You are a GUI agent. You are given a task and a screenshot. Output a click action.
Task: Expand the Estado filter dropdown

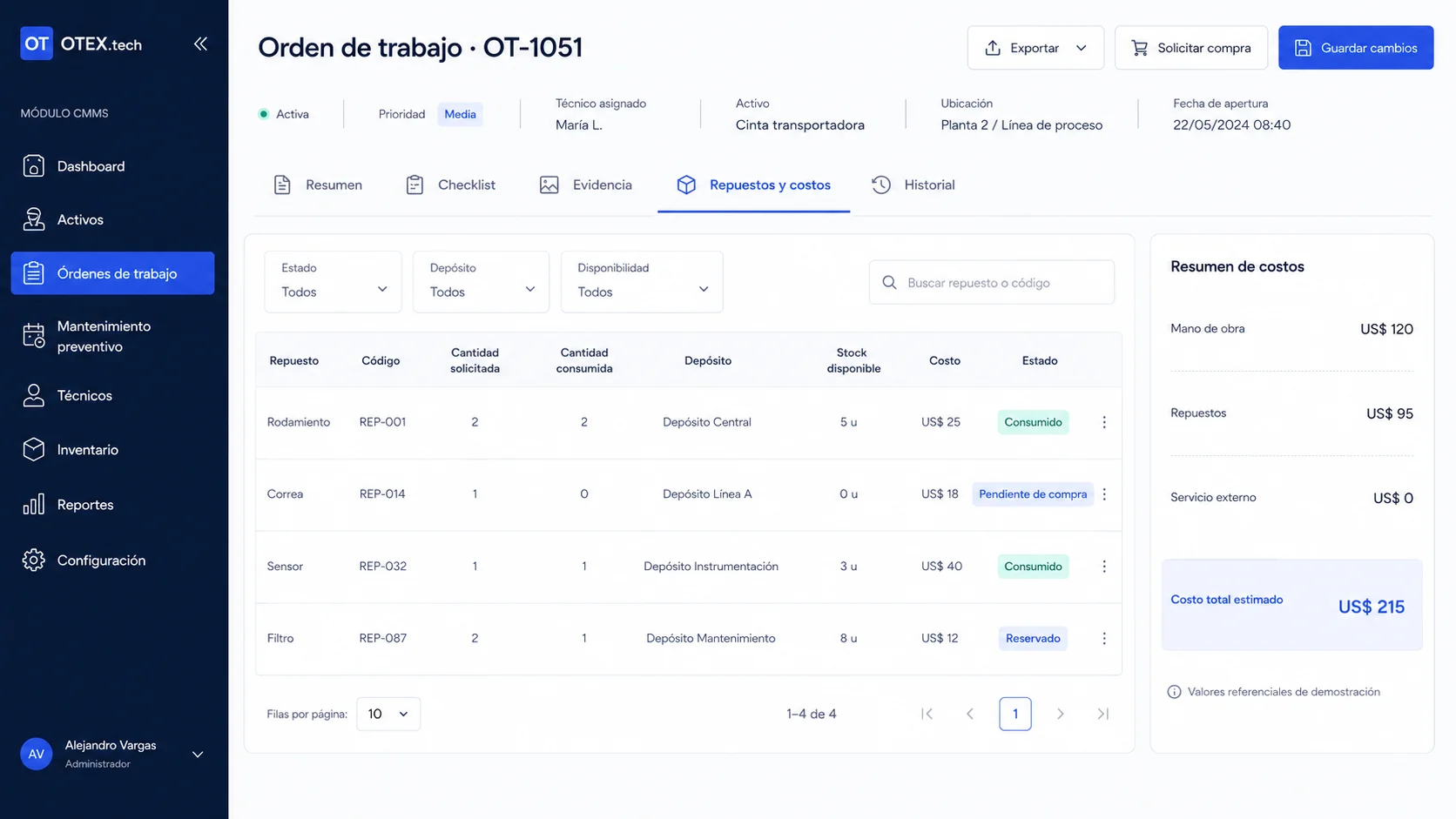coord(333,281)
